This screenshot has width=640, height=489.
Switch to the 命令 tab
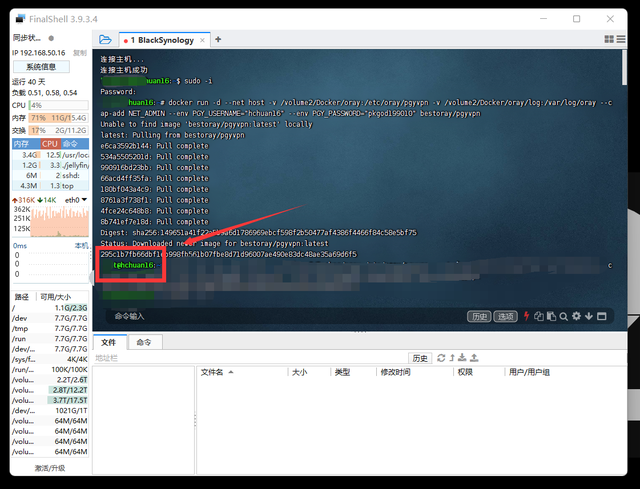click(x=144, y=342)
